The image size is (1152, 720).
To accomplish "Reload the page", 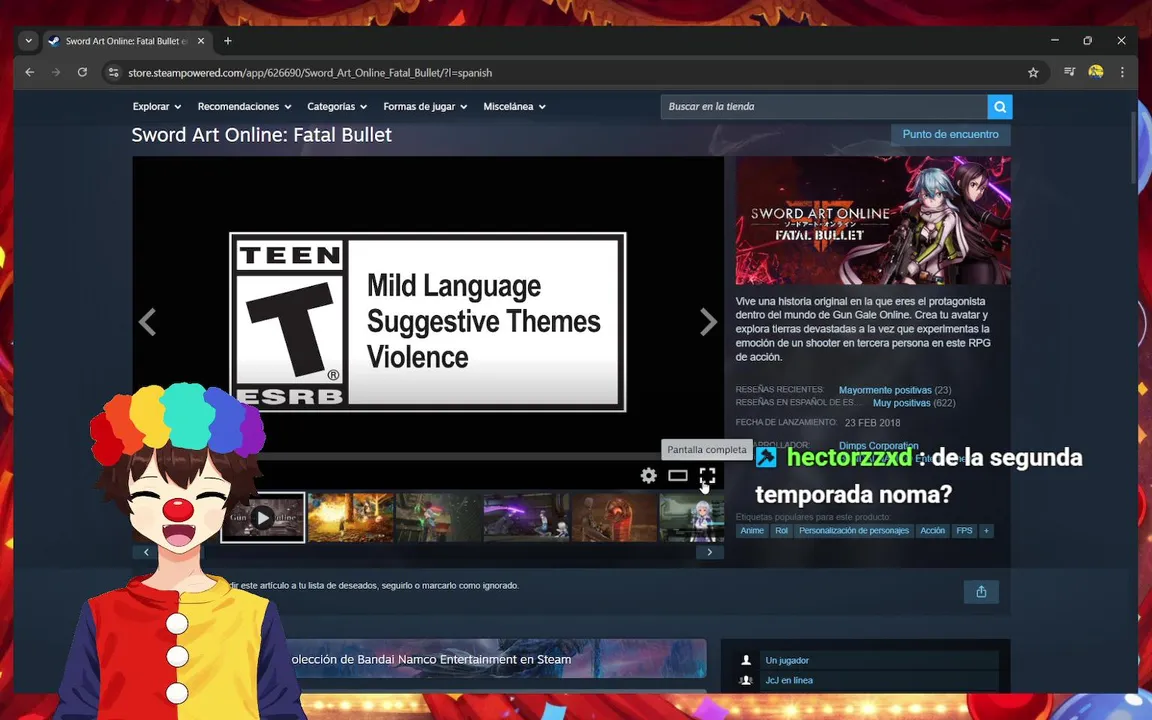I will point(82,72).
